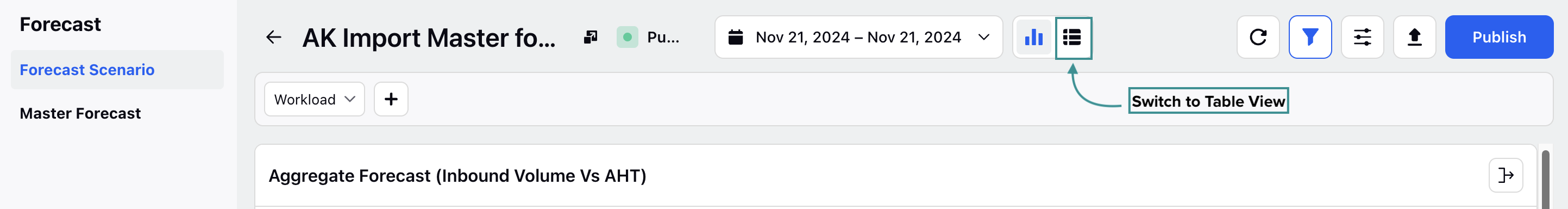This screenshot has height=209, width=1568.
Task: Open the date range picker
Action: point(858,37)
